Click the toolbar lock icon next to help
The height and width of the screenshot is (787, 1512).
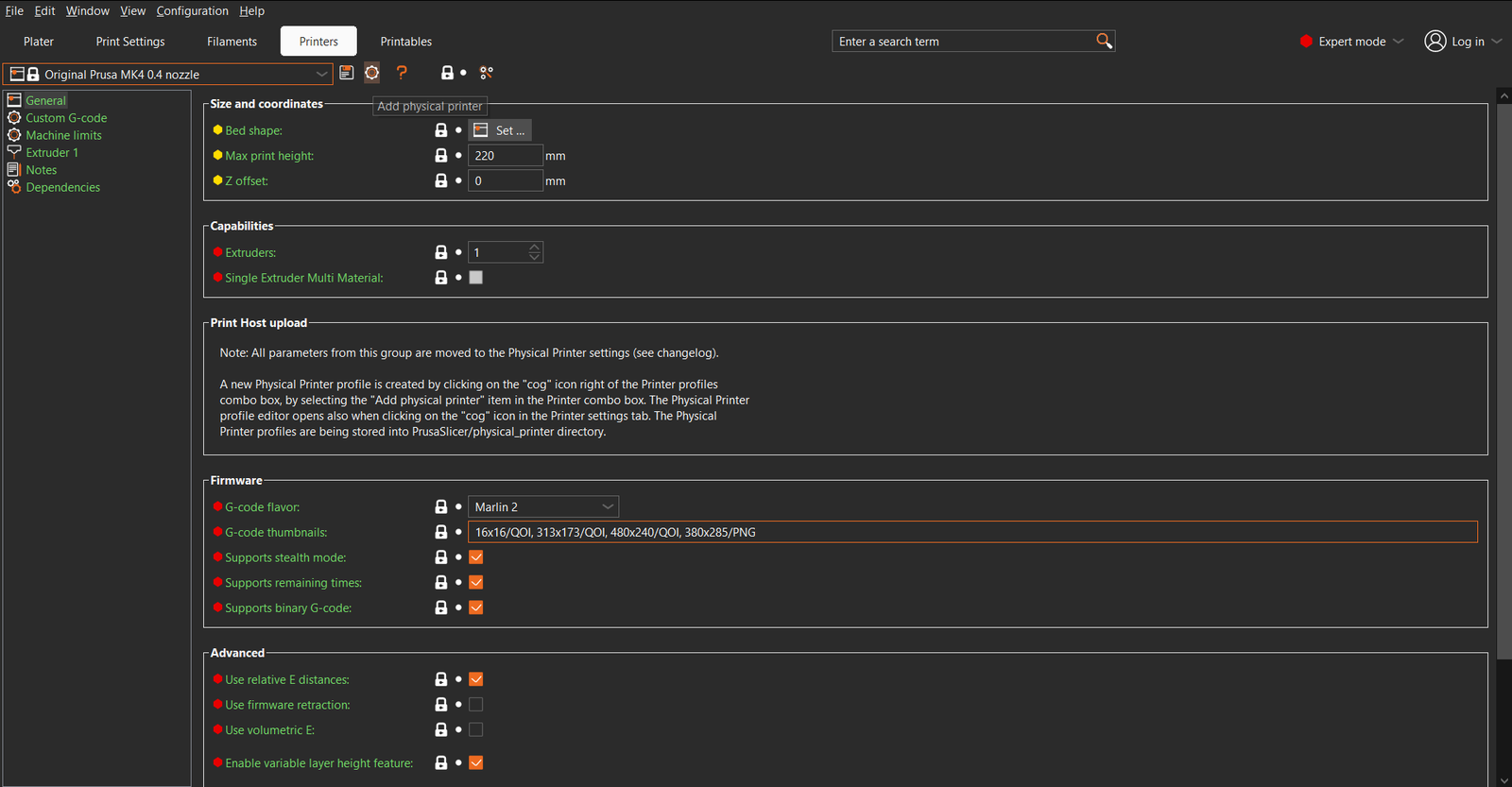pos(448,73)
